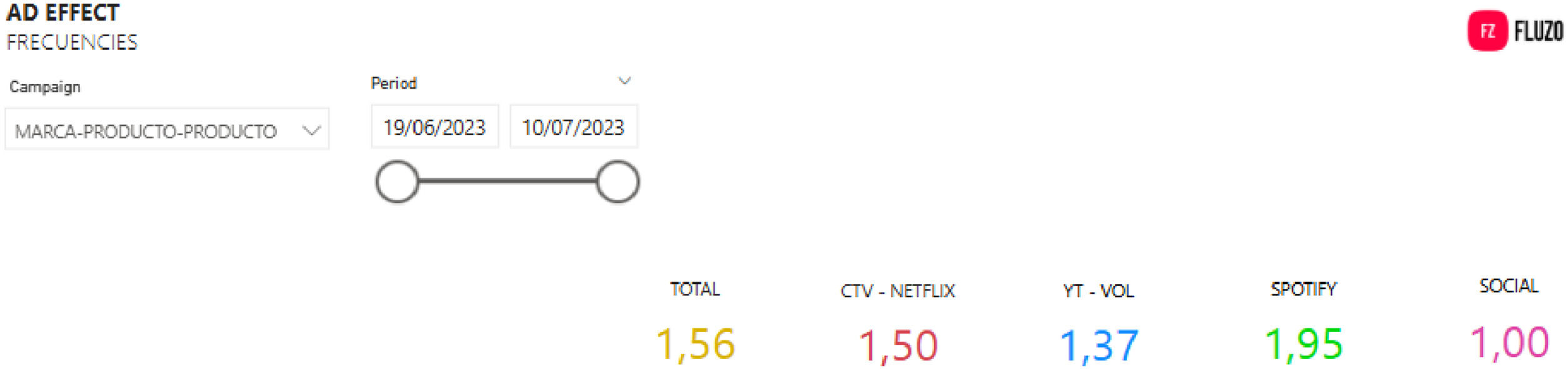Click the green Spotify frequency value 1,95
The image size is (1568, 369).
click(1304, 344)
